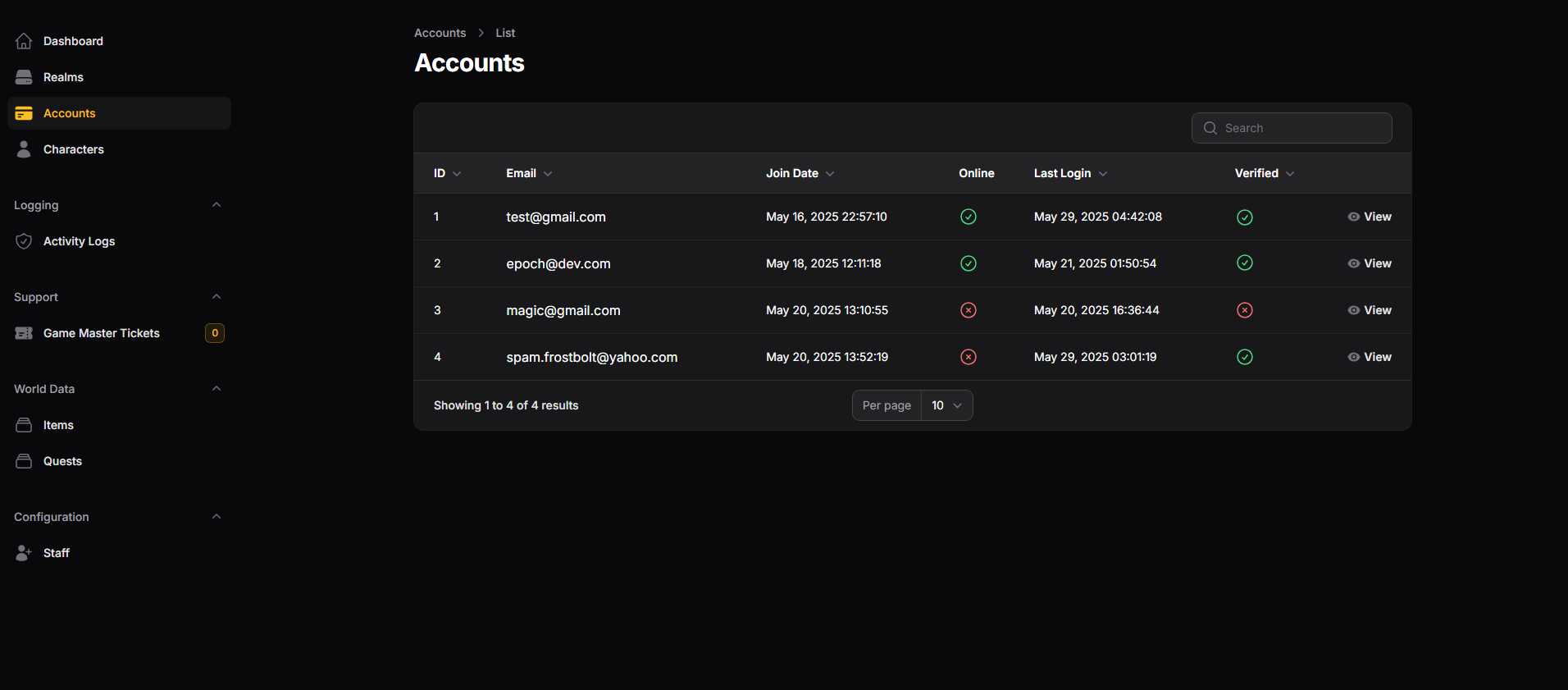Click verified status X for magic@gmail.com

(1244, 310)
